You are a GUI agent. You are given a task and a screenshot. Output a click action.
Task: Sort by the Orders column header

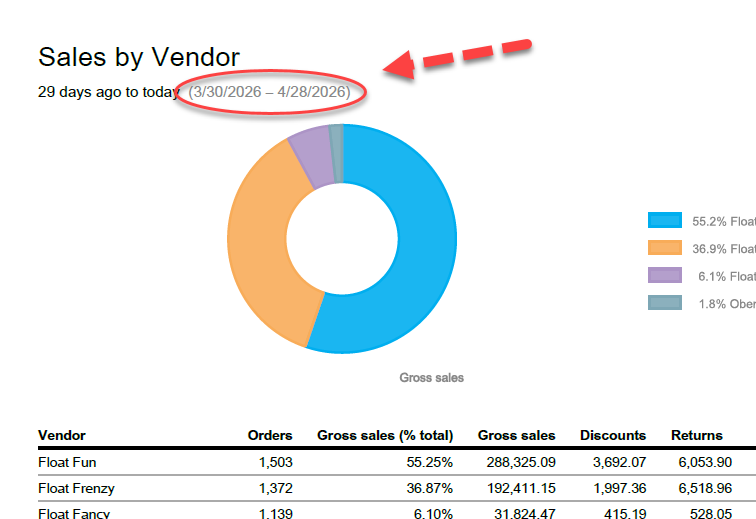coord(270,435)
